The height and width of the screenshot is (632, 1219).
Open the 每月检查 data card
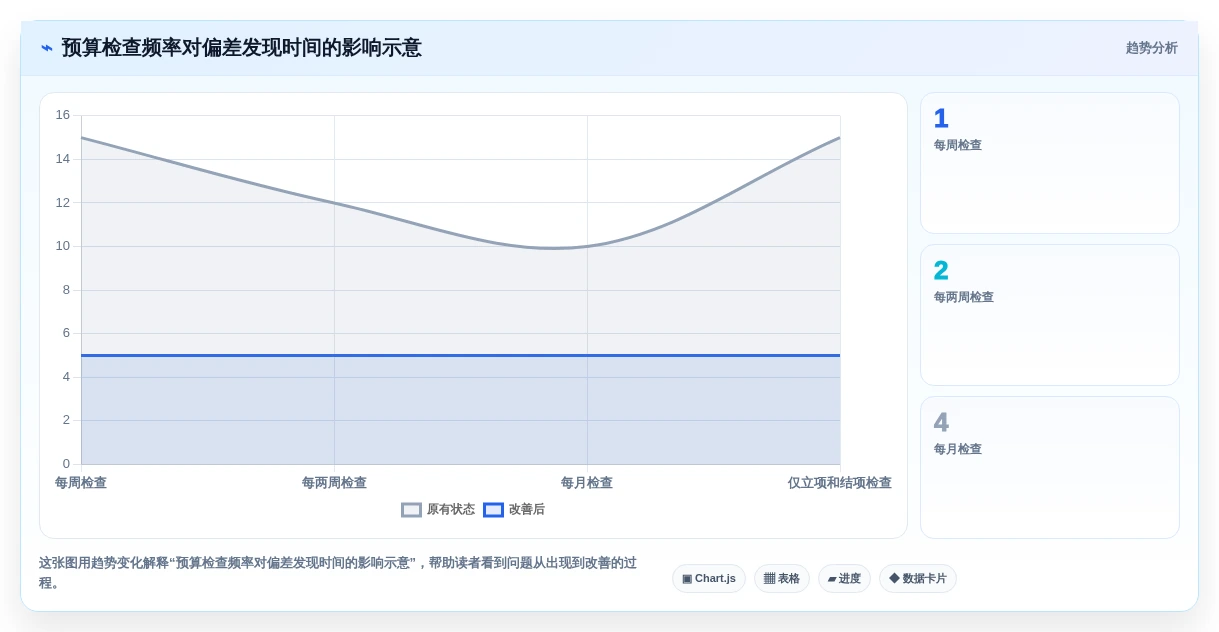(x=1050, y=467)
